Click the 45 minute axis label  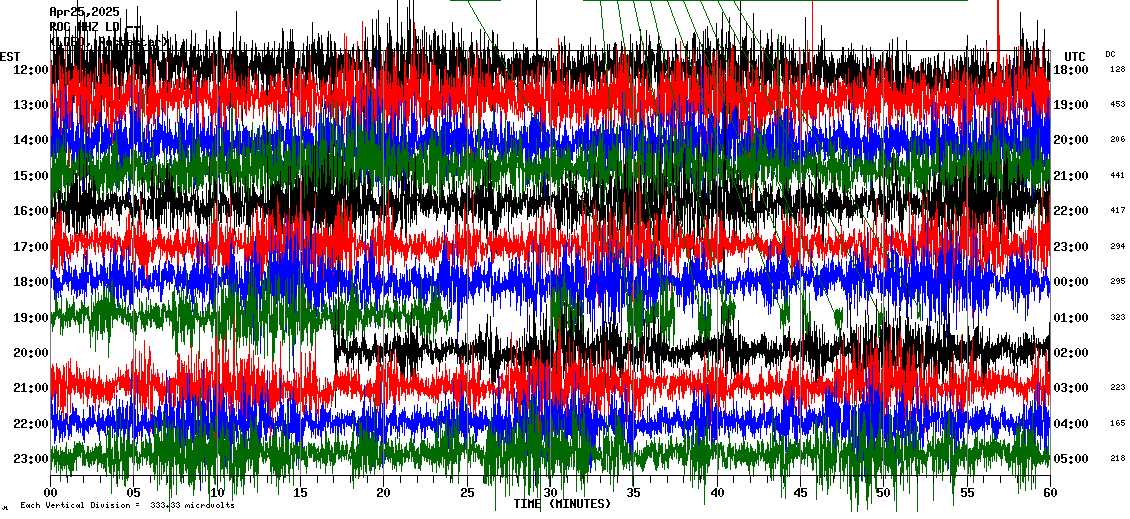click(800, 492)
